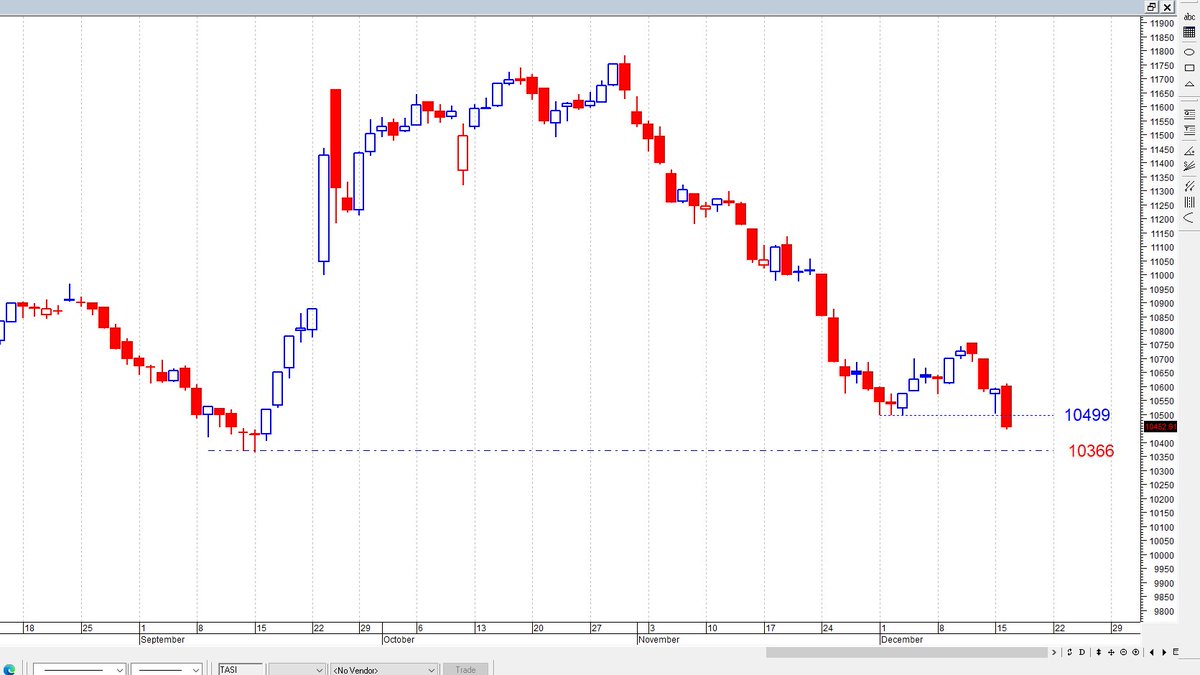The image size is (1200, 675).
Task: Click the four-way pan arrows icon
Action: 1111,652
